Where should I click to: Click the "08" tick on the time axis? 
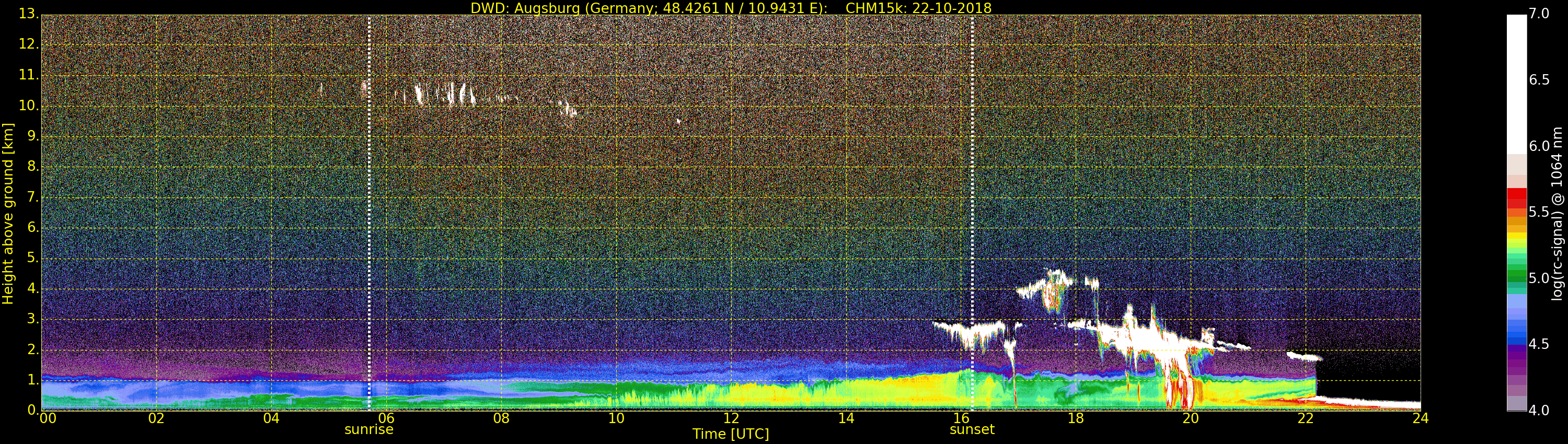click(x=501, y=418)
